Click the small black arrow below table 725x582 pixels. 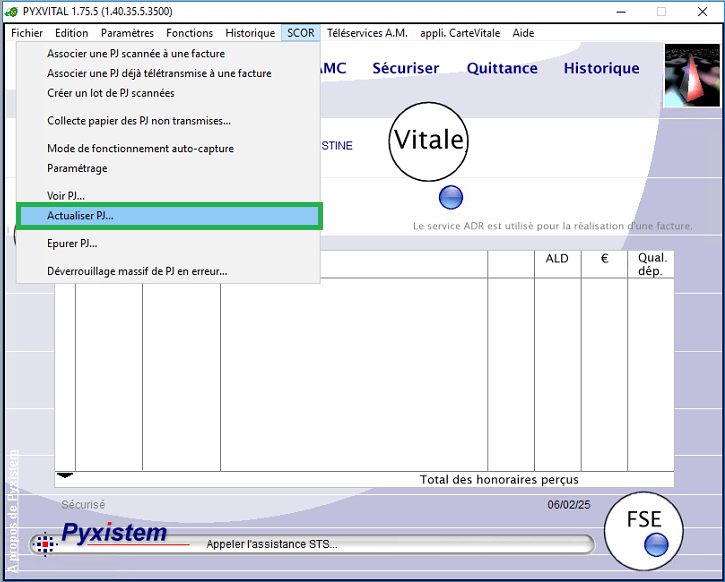[x=65, y=474]
